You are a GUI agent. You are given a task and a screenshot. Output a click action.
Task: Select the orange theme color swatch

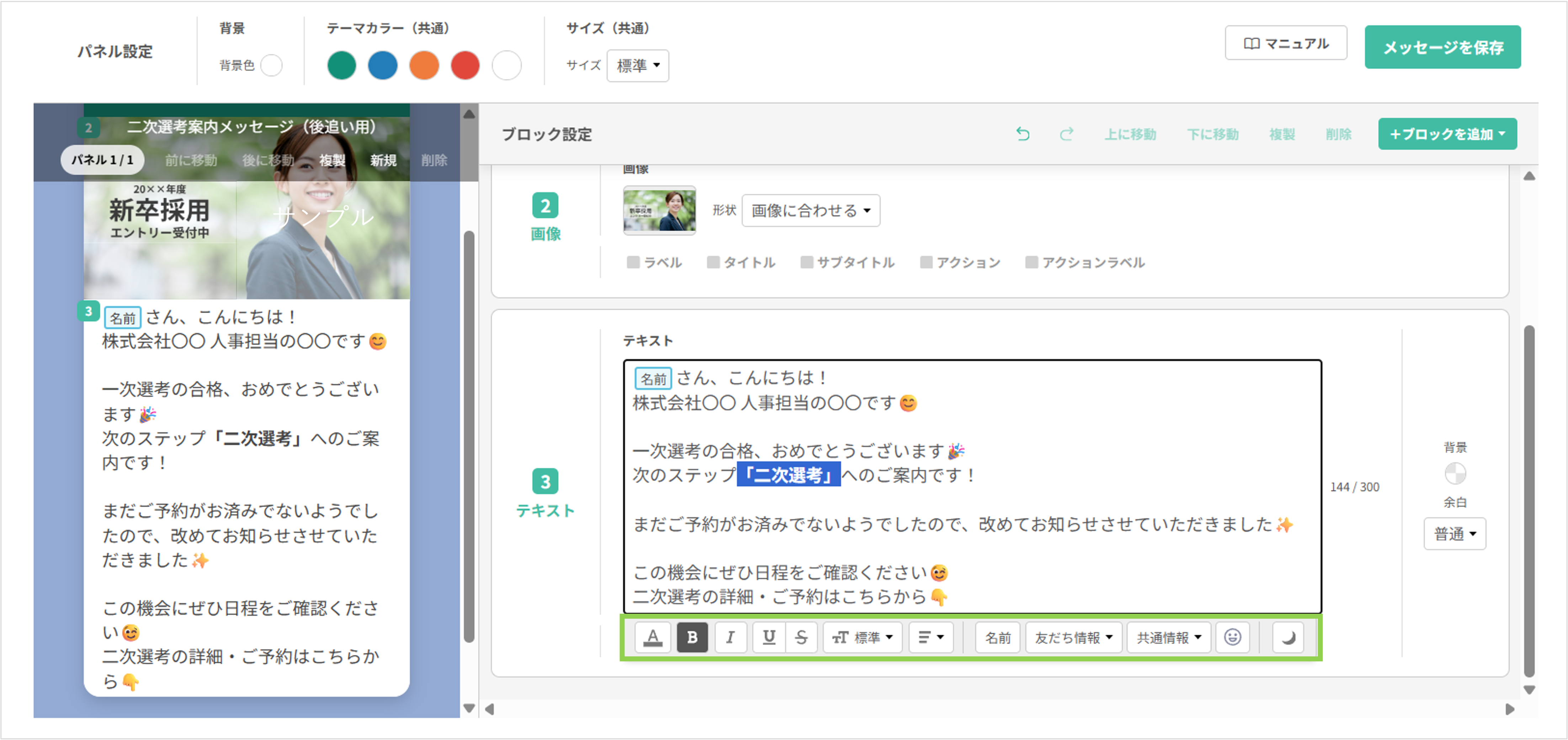(x=424, y=65)
